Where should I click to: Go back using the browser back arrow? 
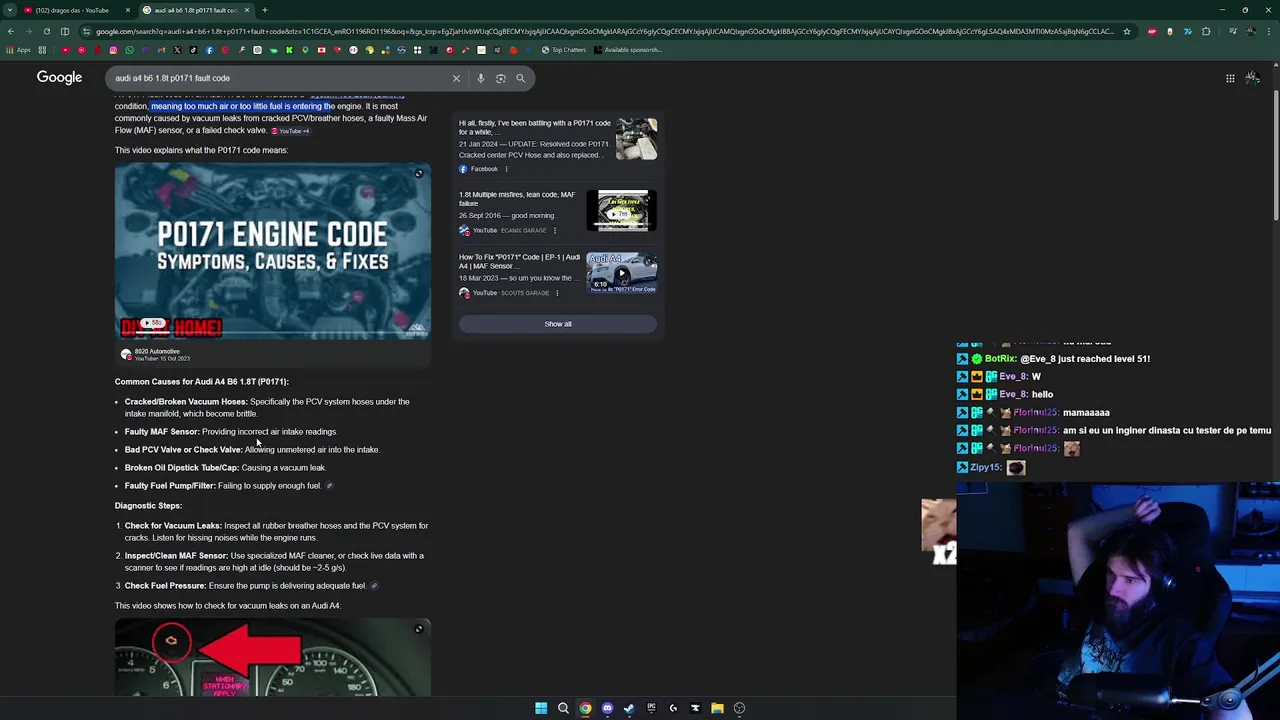tap(10, 31)
